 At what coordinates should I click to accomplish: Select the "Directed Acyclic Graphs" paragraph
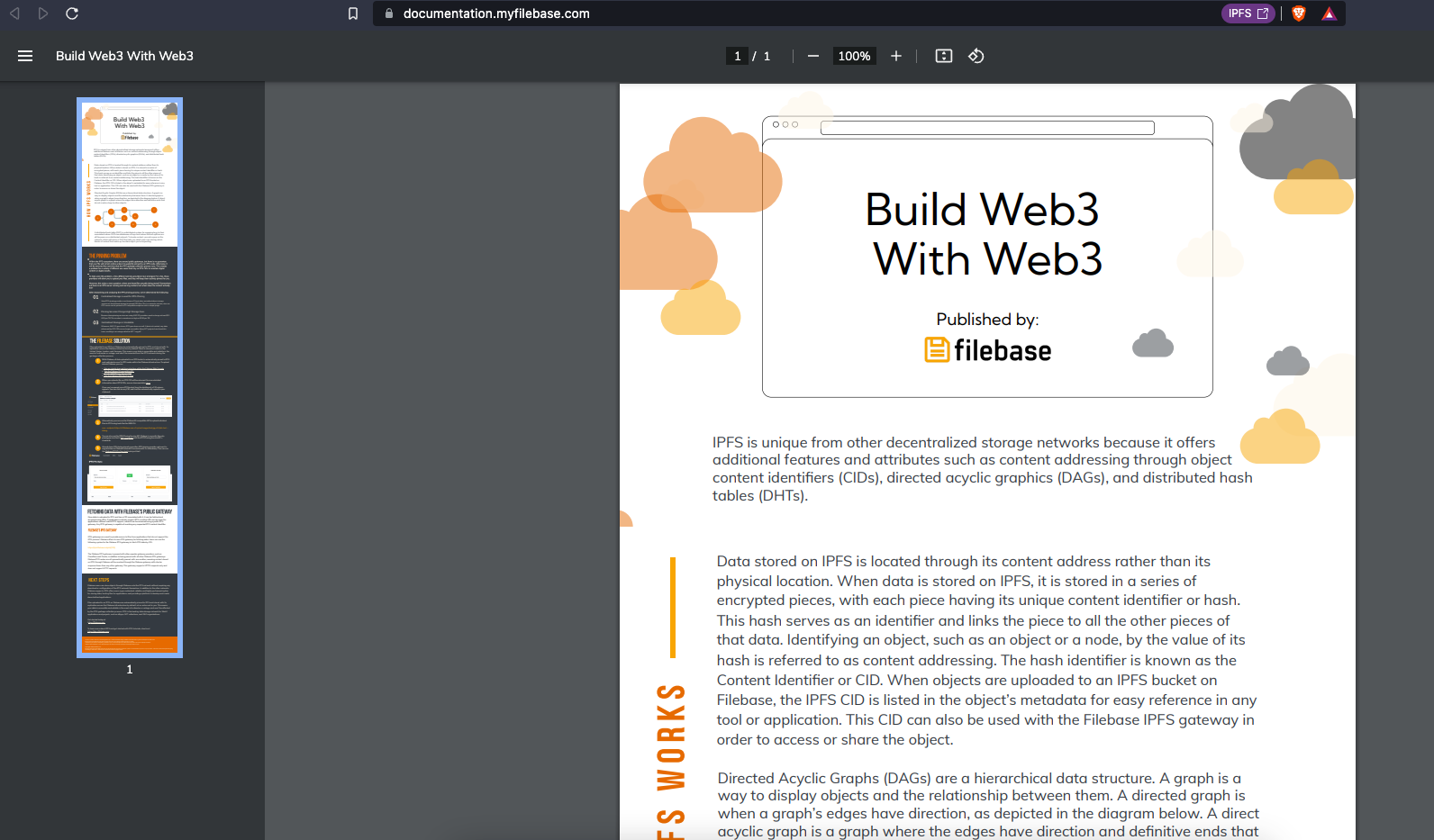(988, 805)
